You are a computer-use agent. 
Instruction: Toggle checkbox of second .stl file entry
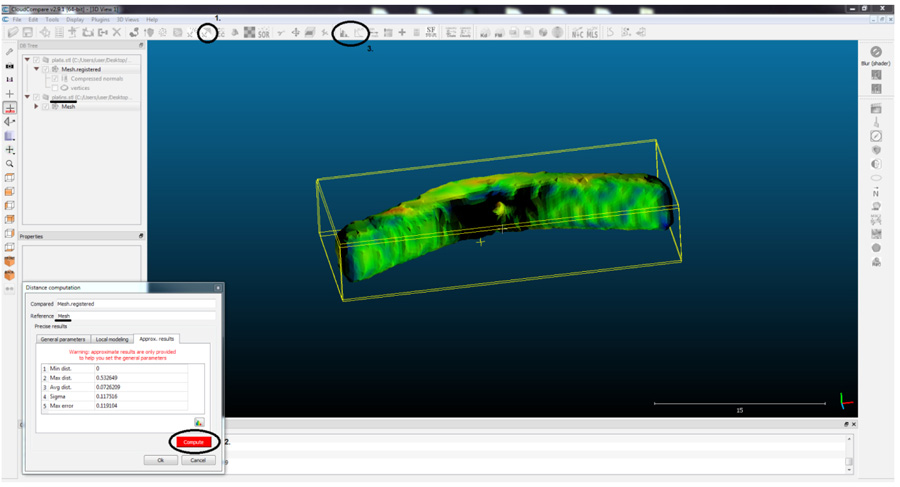click(37, 97)
